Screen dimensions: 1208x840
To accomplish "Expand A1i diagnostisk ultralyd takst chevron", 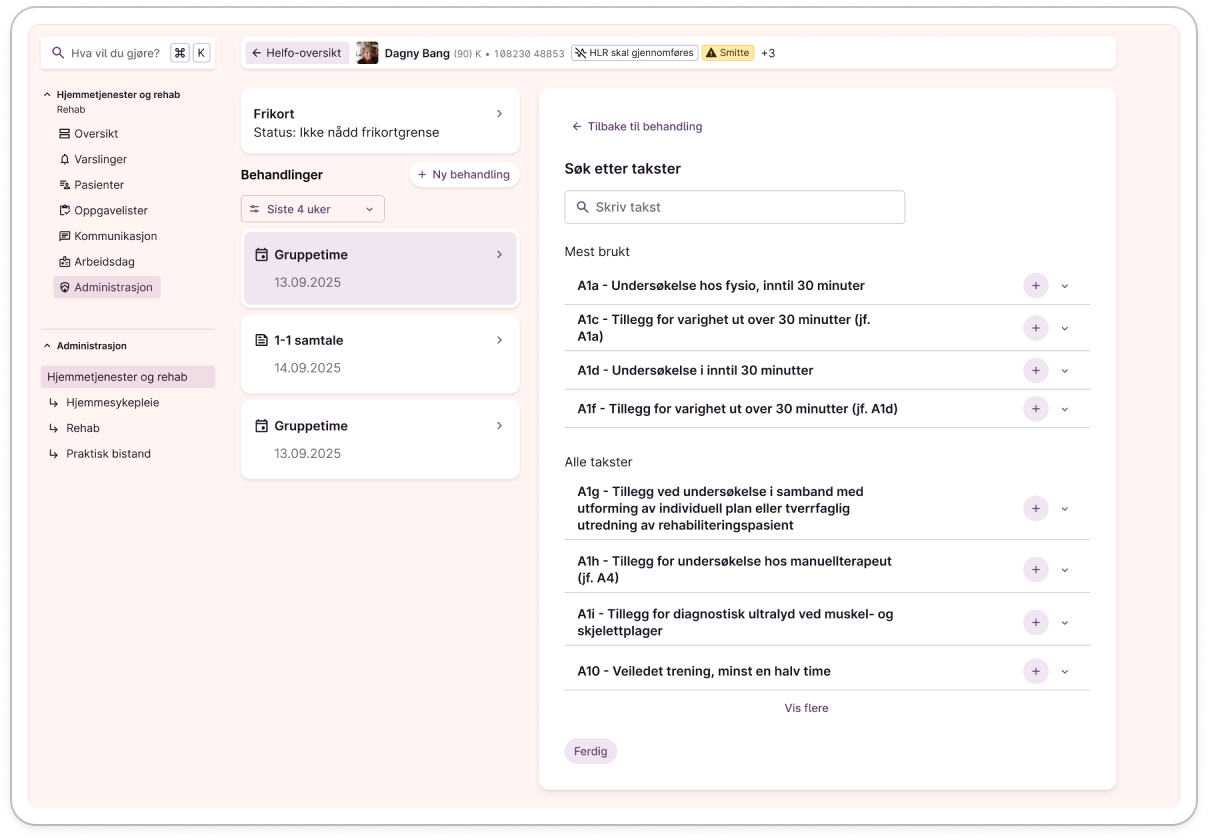I will point(1064,623).
